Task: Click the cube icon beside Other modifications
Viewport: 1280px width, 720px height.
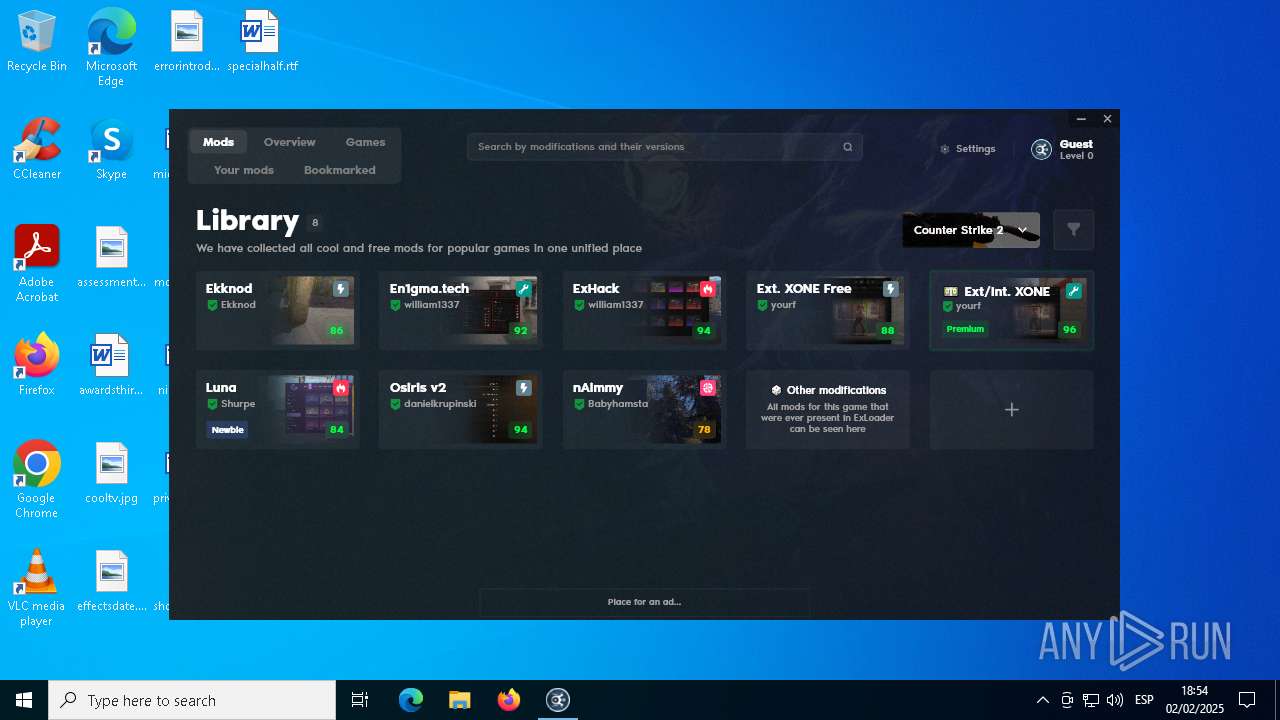Action: point(776,390)
